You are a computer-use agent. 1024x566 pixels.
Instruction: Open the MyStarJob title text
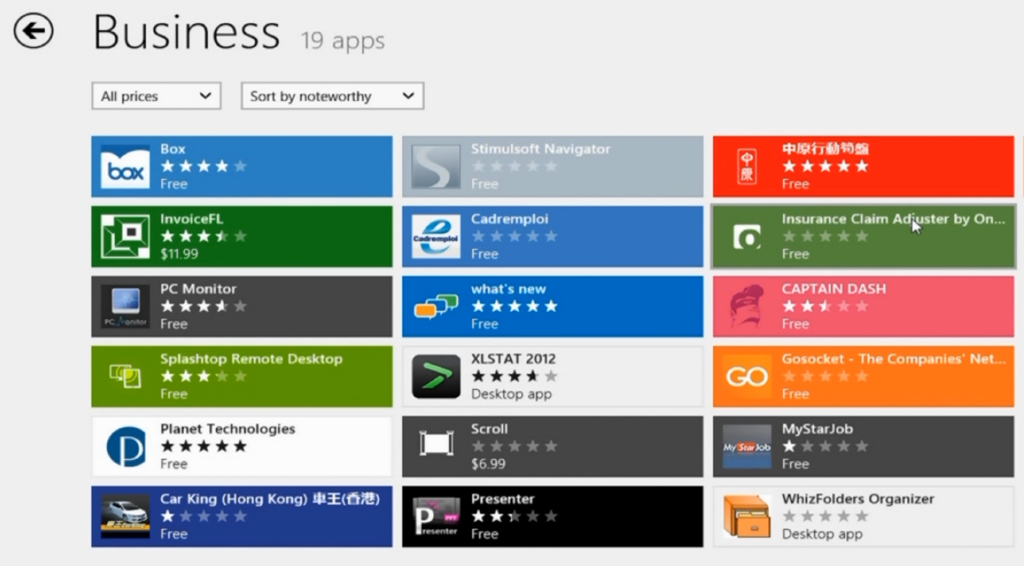coord(817,429)
